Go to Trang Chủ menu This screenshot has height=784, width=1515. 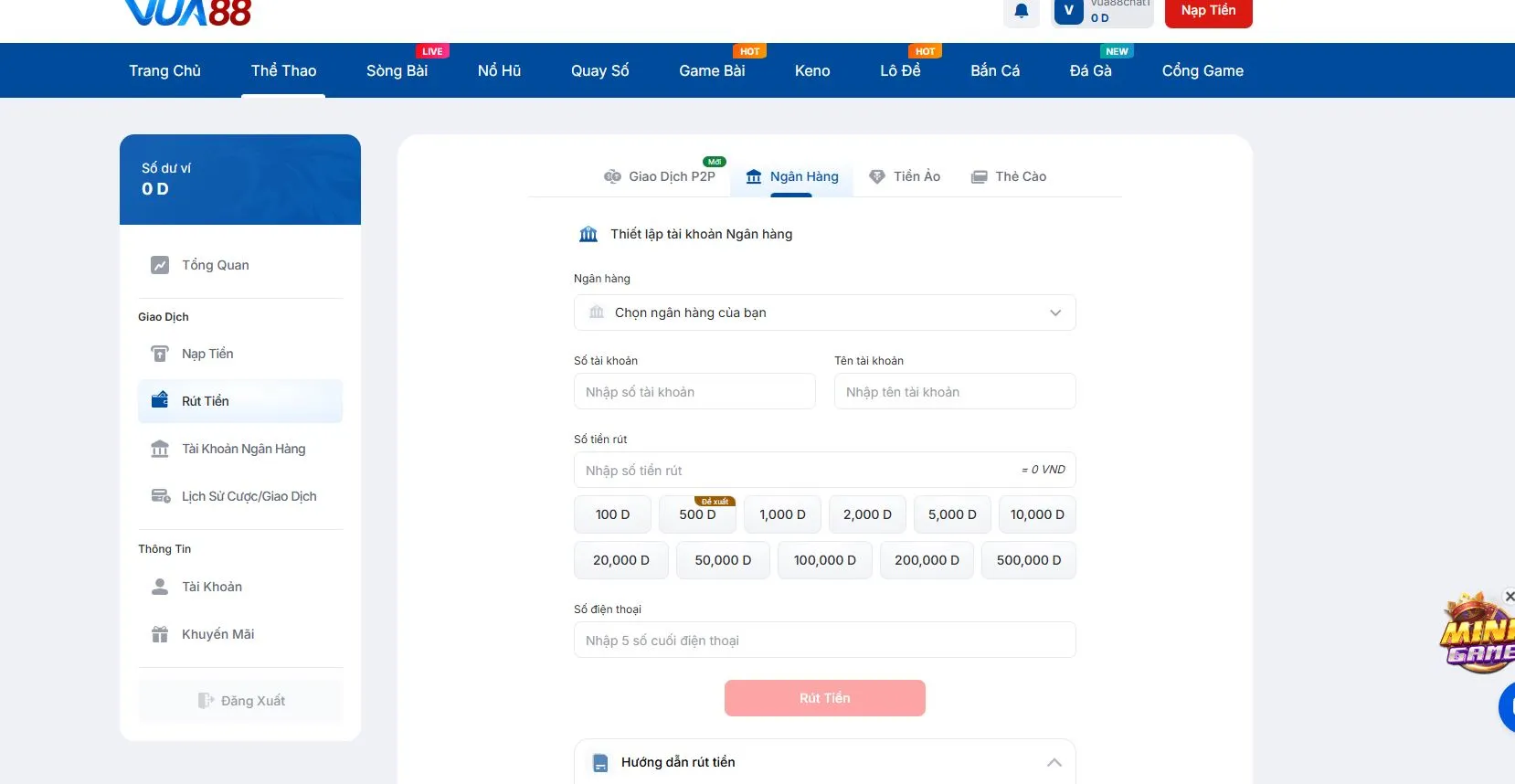pos(164,70)
